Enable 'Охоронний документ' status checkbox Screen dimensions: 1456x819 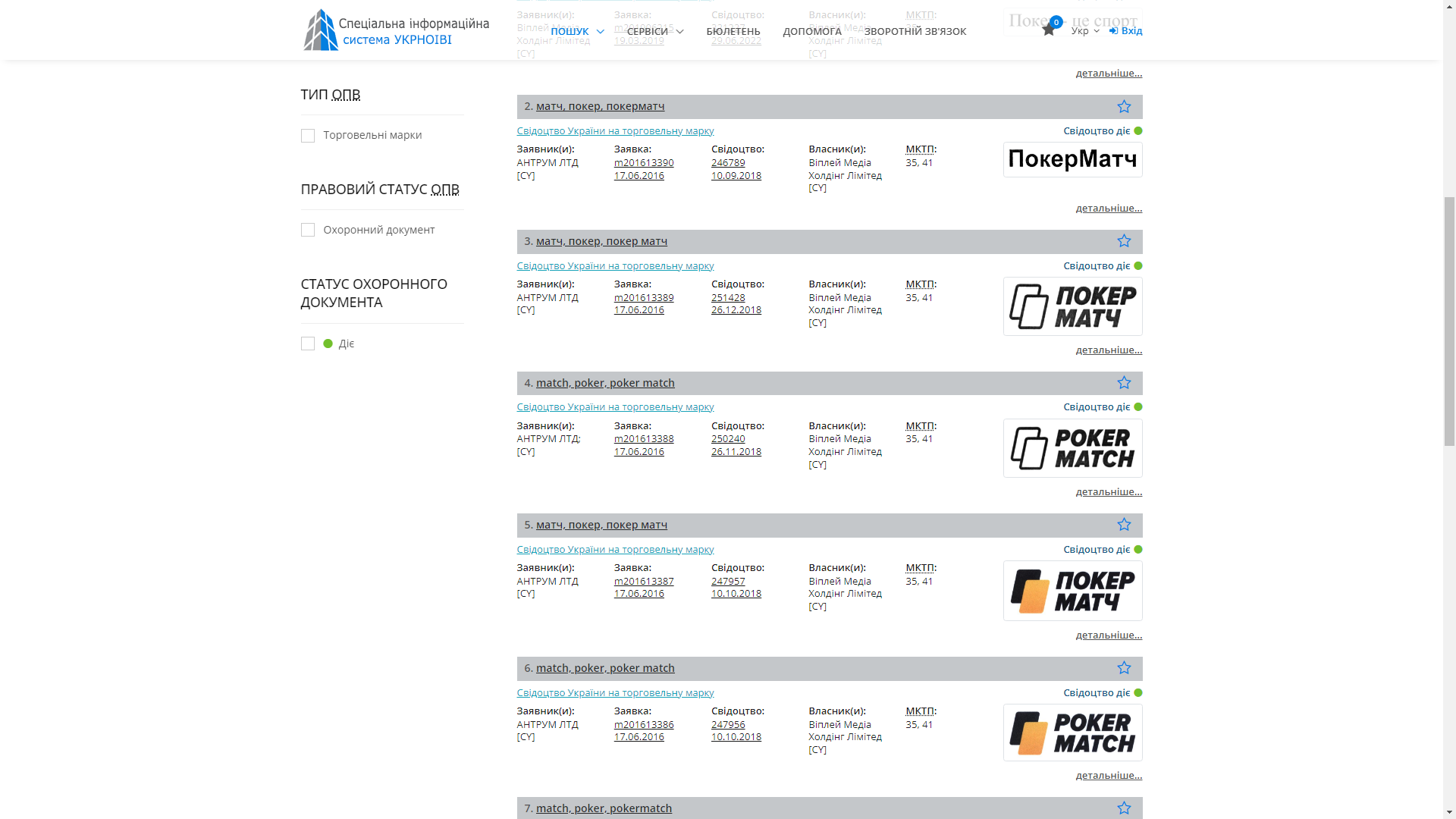(307, 230)
